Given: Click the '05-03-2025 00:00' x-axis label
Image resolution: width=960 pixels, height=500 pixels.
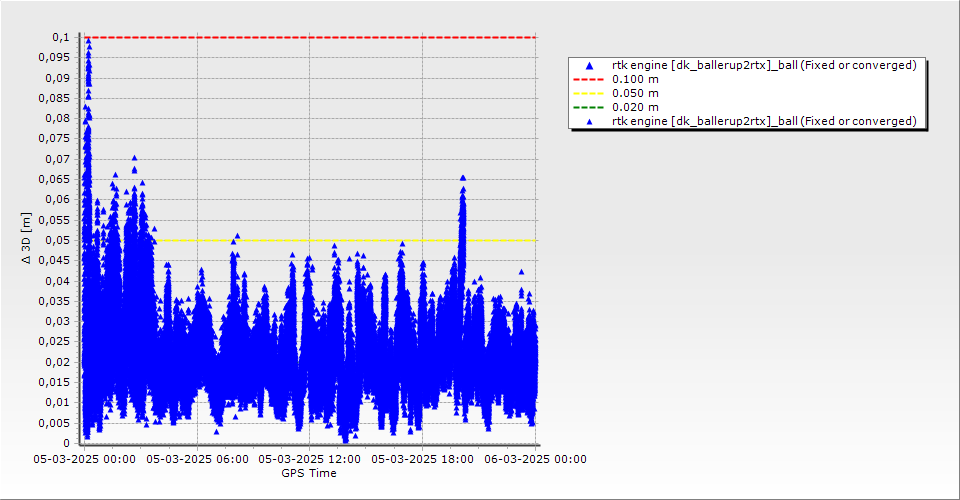Looking at the screenshot, I should tap(84, 459).
